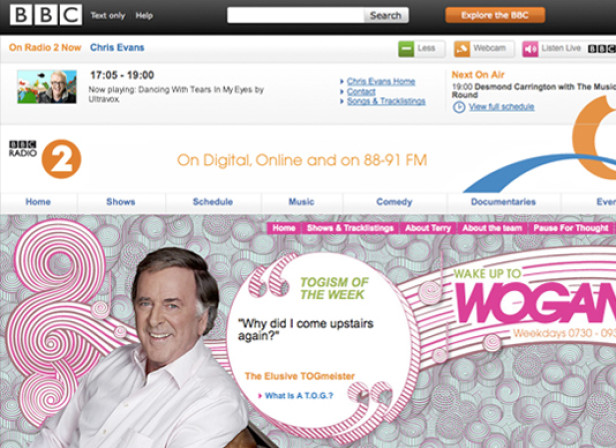
Task: Click the TOGISM OF THE WEEK heading
Action: [334, 288]
